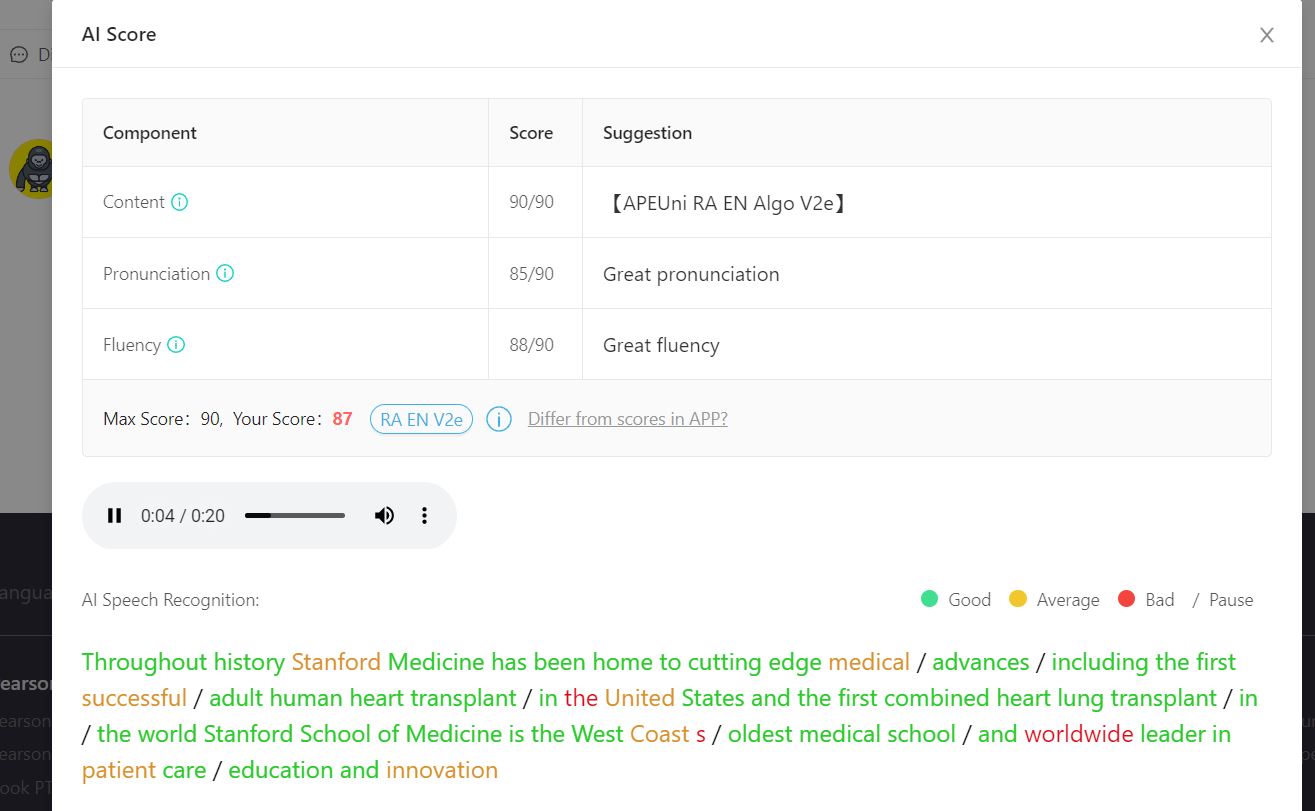Click the RA EN V2e badge
Screen dimensions: 1315x811
coord(421,419)
